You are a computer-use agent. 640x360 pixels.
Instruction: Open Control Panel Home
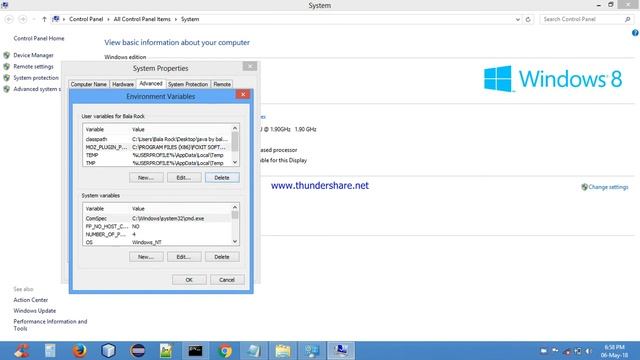coord(39,38)
